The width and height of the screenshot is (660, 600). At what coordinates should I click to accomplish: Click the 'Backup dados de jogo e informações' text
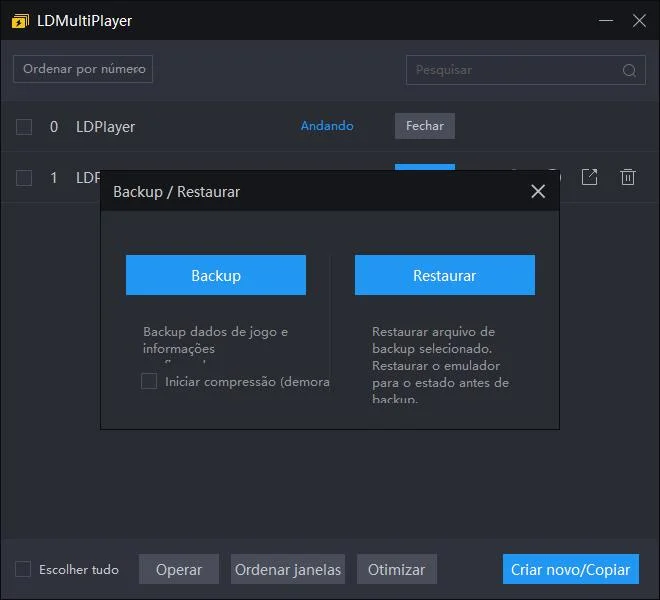coord(216,340)
